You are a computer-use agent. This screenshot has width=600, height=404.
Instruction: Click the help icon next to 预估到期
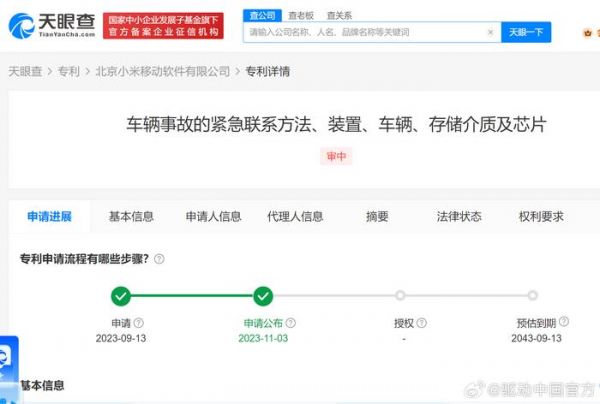564,322
